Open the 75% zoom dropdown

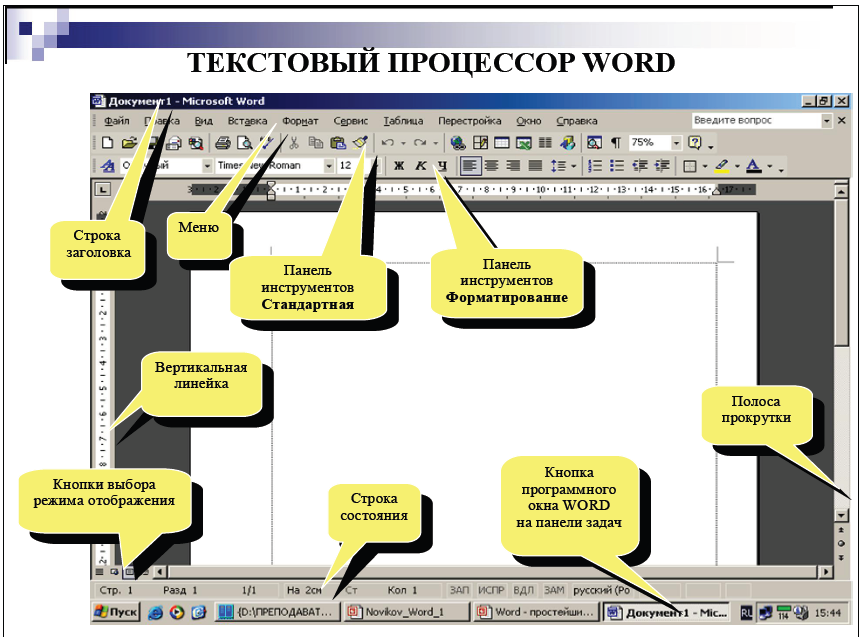click(x=676, y=143)
